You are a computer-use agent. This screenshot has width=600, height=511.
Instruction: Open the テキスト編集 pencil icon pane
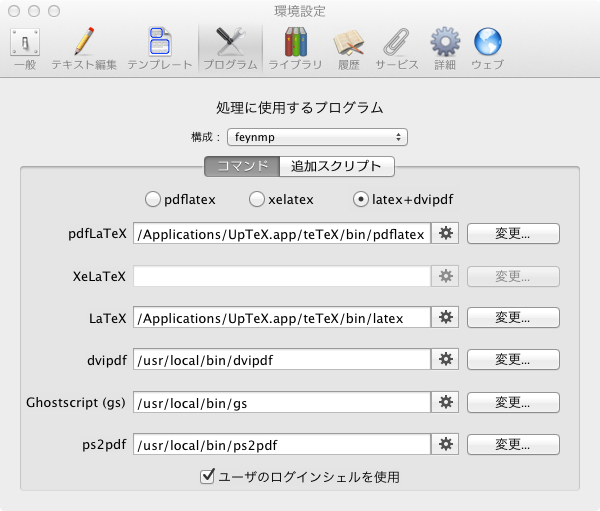[84, 48]
